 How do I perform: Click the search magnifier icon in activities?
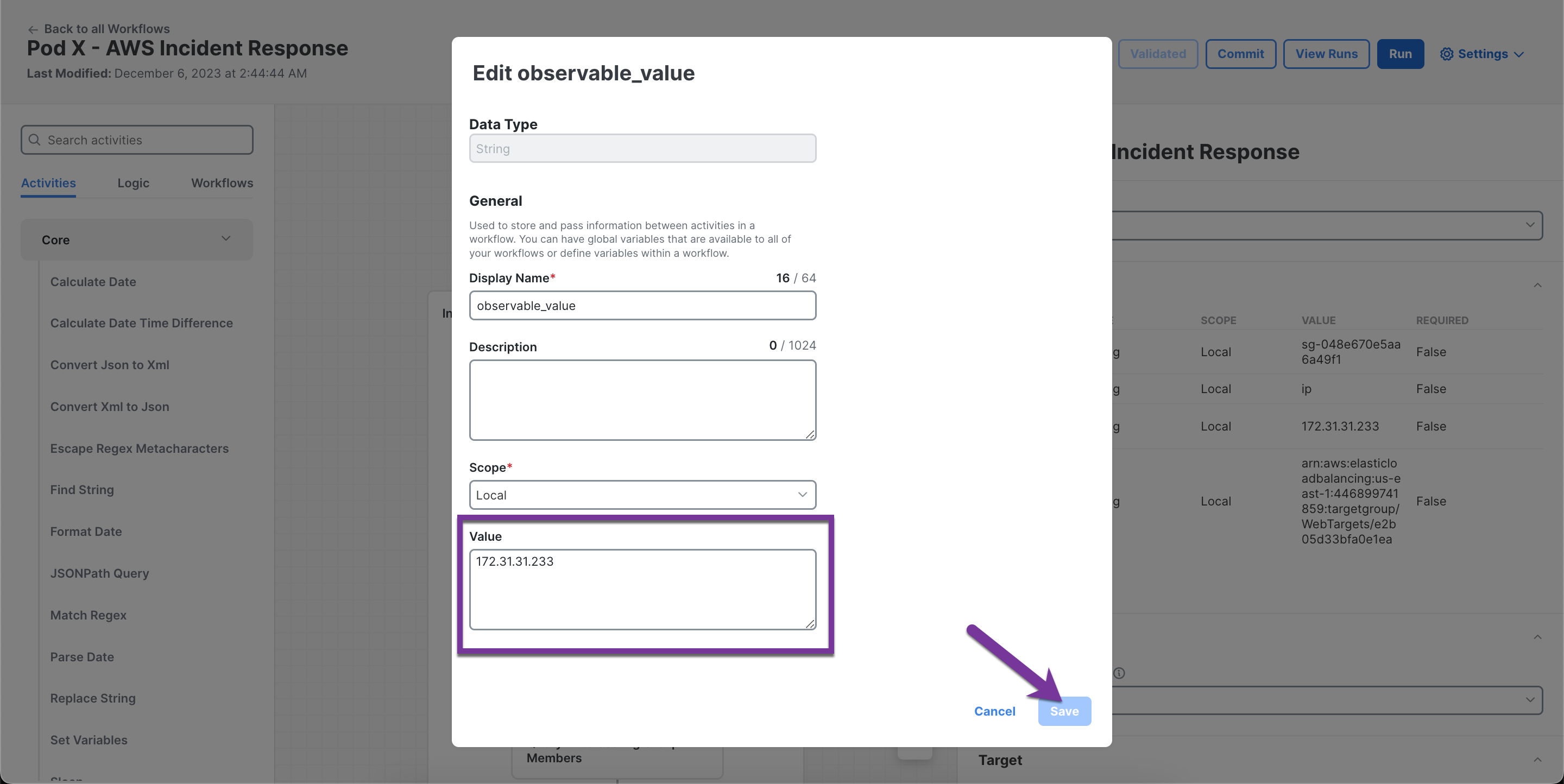(x=35, y=140)
